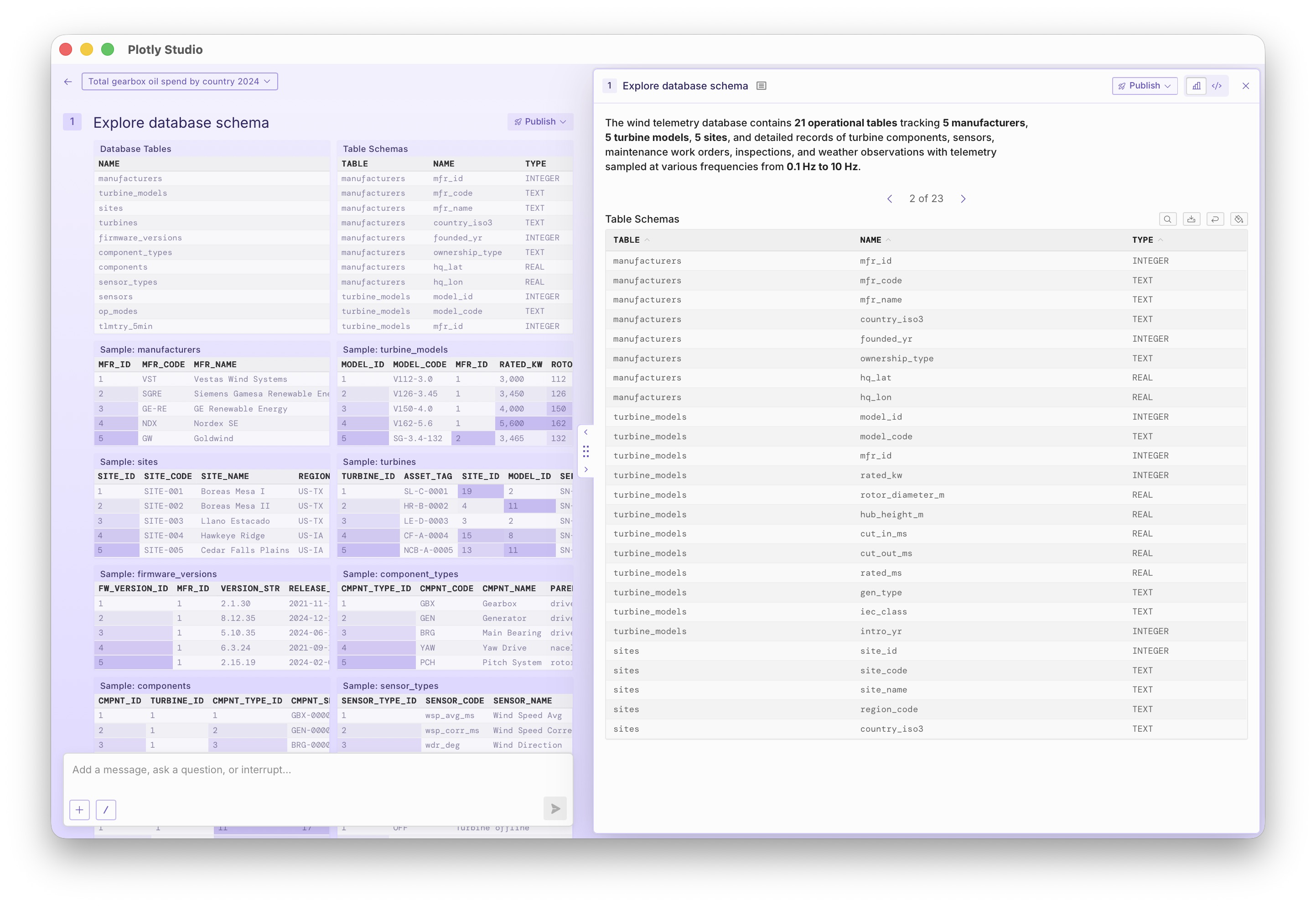This screenshot has width=1316, height=906.
Task: Click 'Hawkeye Ridge' in sites sample
Action: pyautogui.click(x=233, y=535)
